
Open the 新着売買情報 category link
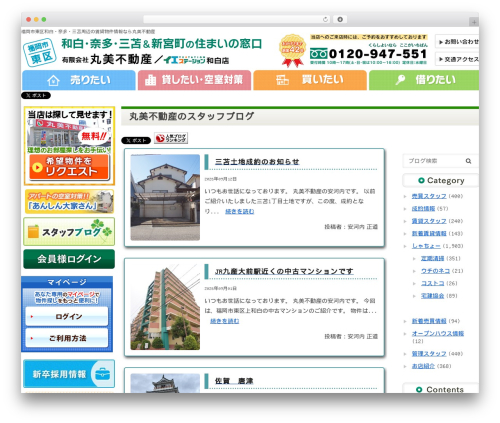429,321
